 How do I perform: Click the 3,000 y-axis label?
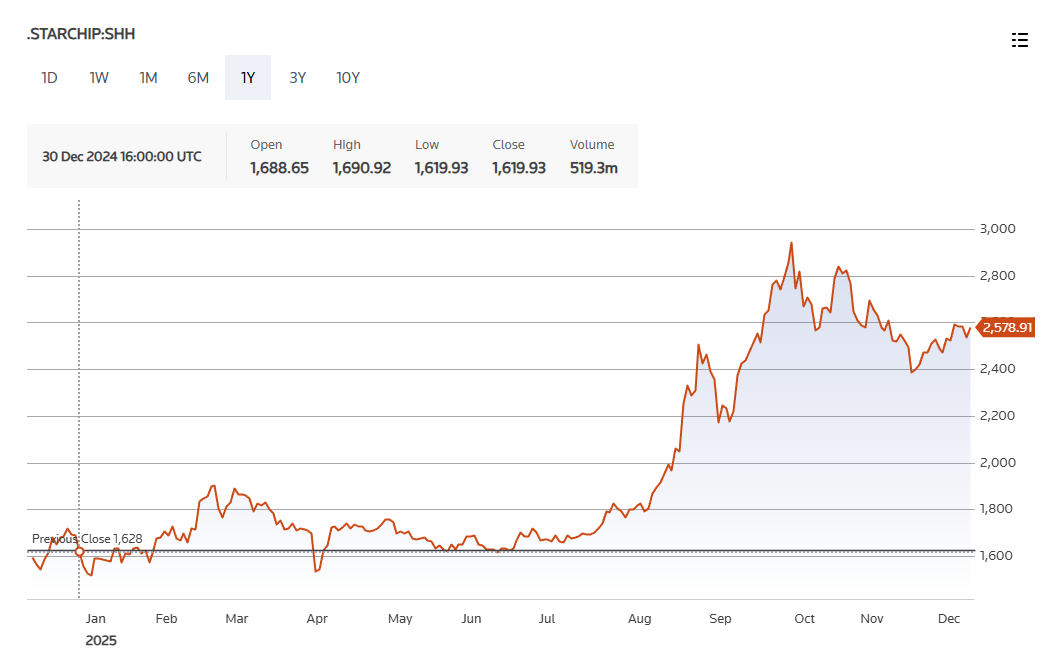pos(998,229)
